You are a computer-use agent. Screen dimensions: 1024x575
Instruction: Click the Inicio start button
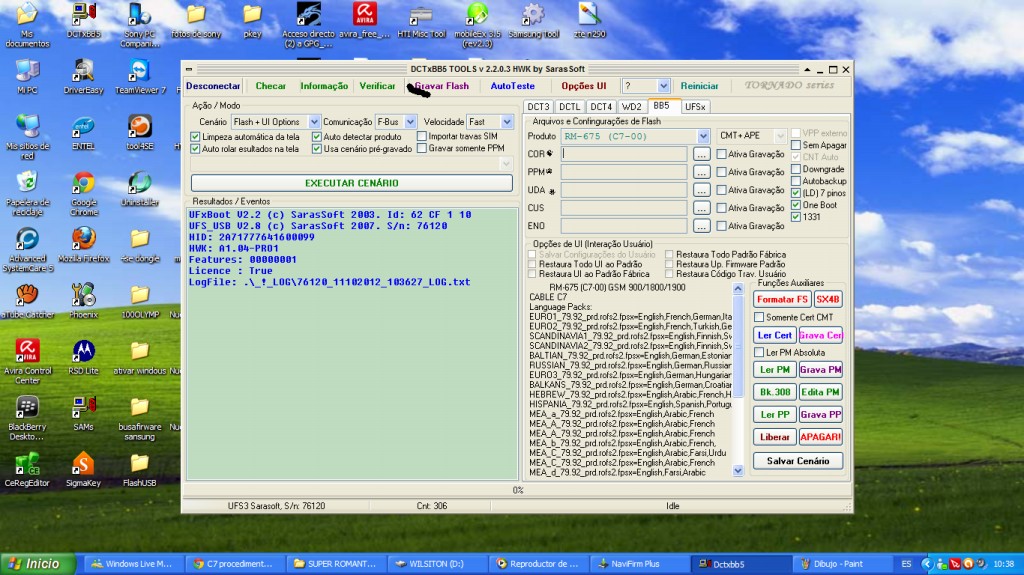pyautogui.click(x=37, y=564)
